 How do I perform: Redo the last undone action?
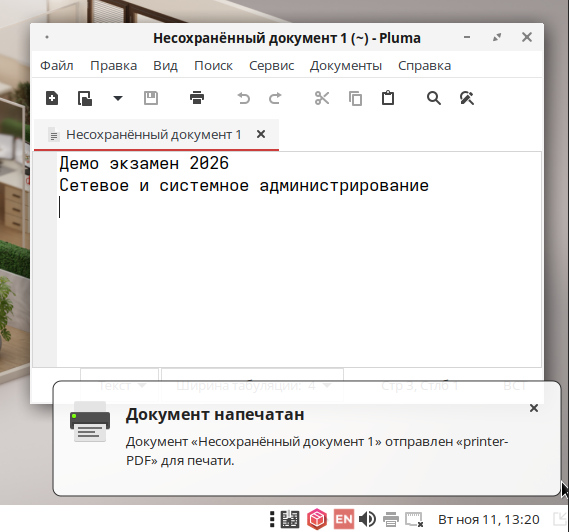275,98
